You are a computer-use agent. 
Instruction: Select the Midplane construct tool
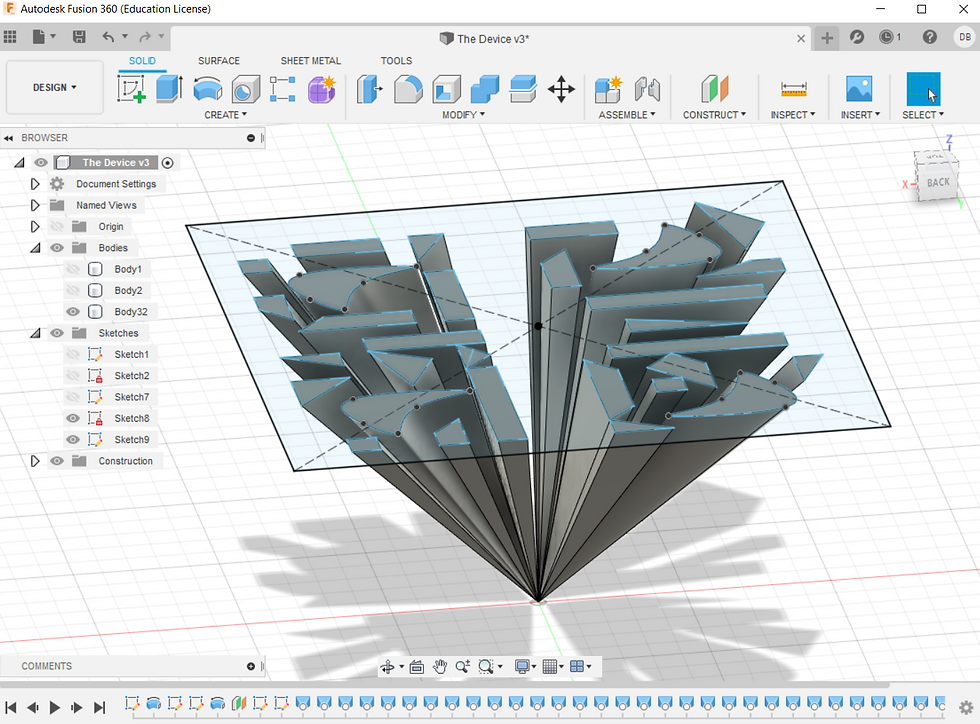714,89
